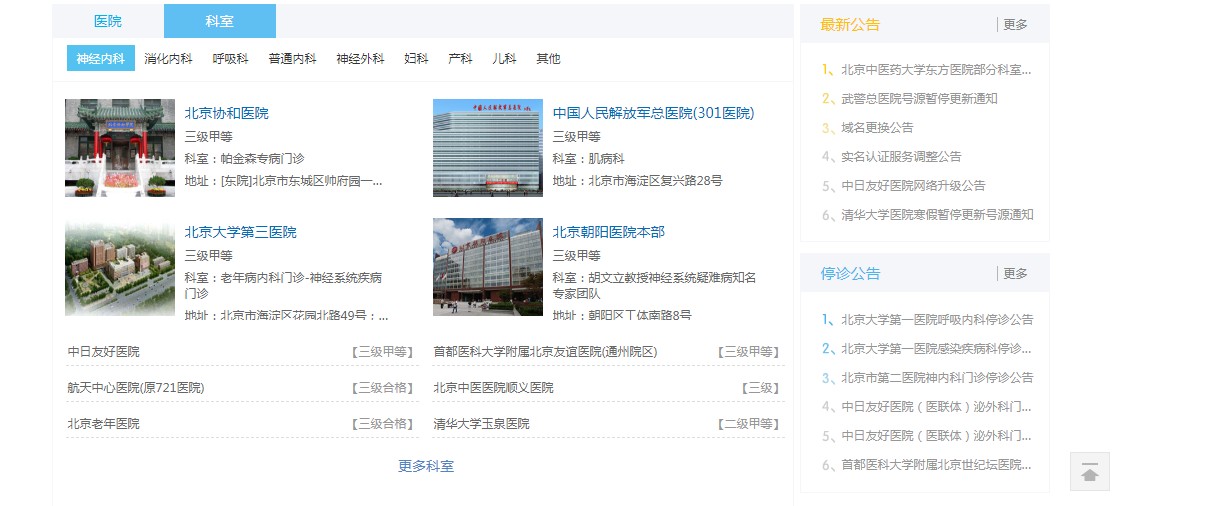Click 更多 beside 停诊公告
This screenshot has height=506, width=1215.
click(1015, 274)
